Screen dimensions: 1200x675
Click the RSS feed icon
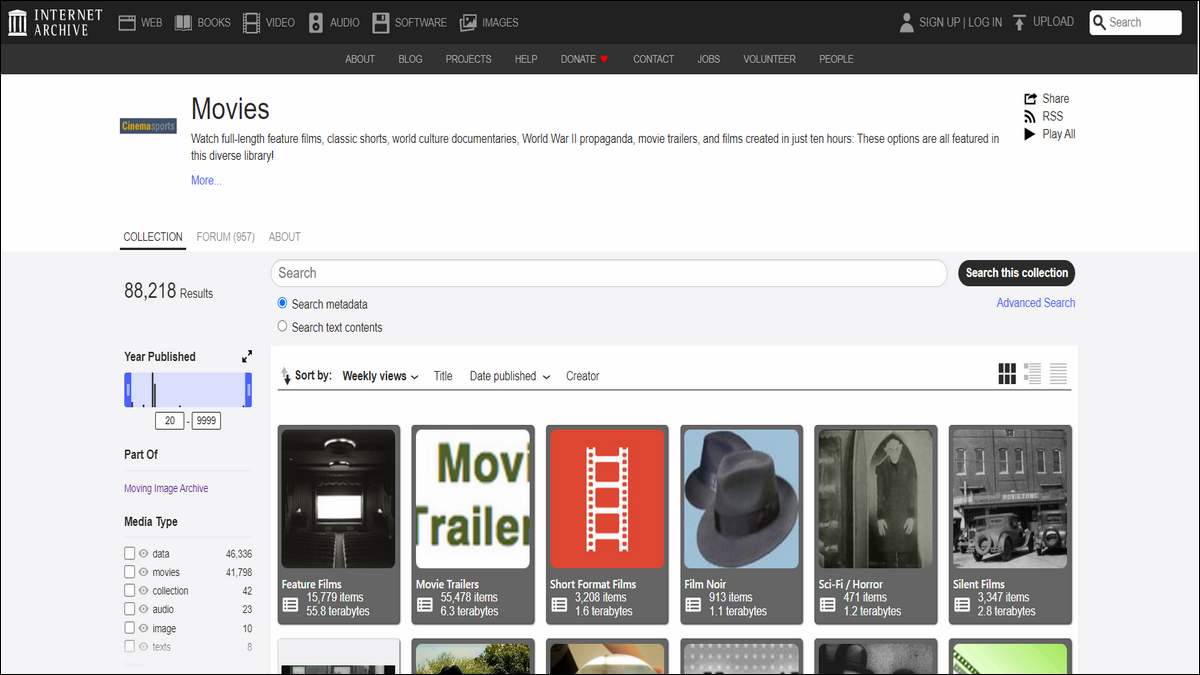point(1030,116)
